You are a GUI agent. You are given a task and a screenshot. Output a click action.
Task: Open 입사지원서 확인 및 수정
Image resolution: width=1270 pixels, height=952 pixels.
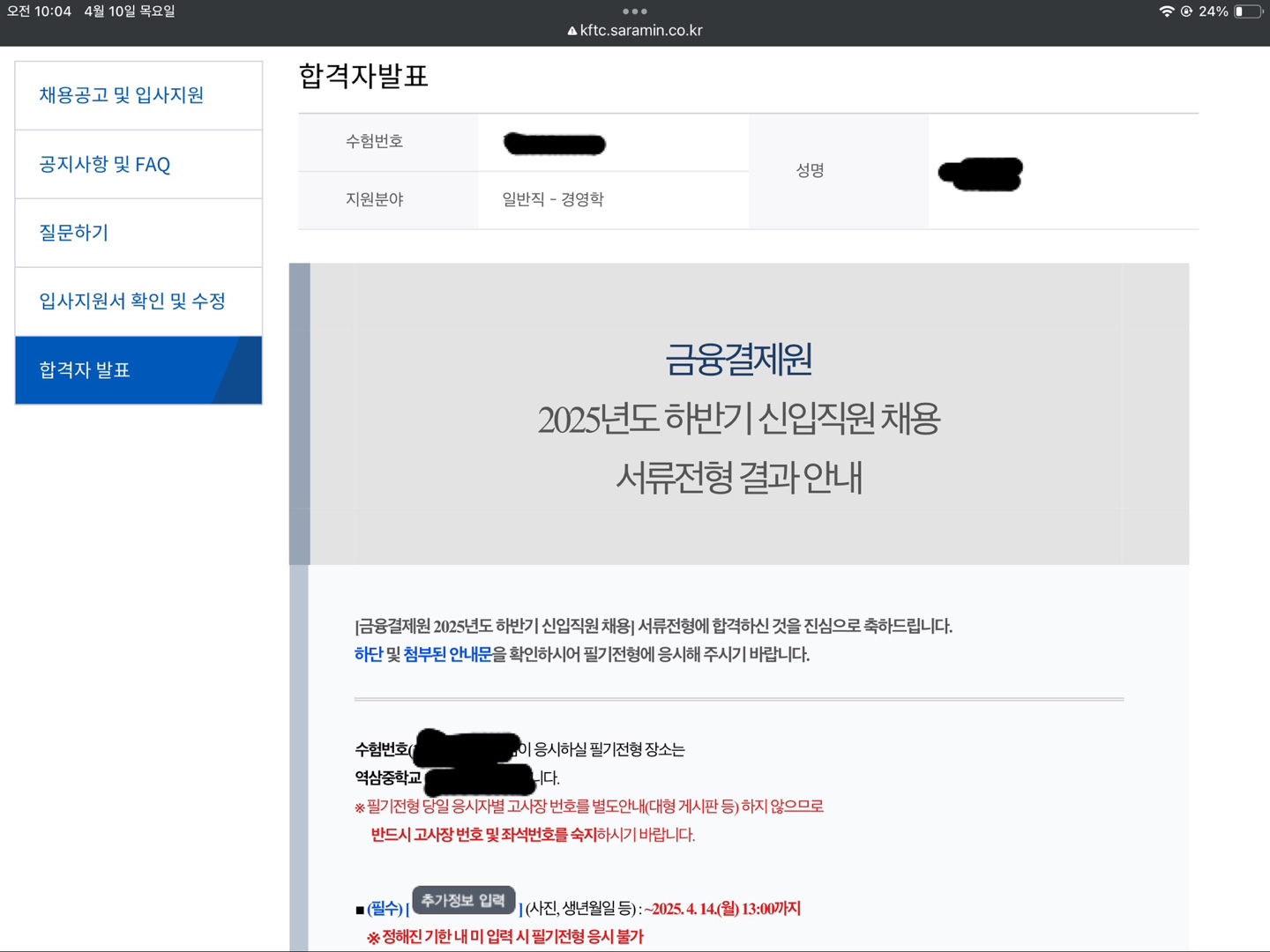(132, 301)
